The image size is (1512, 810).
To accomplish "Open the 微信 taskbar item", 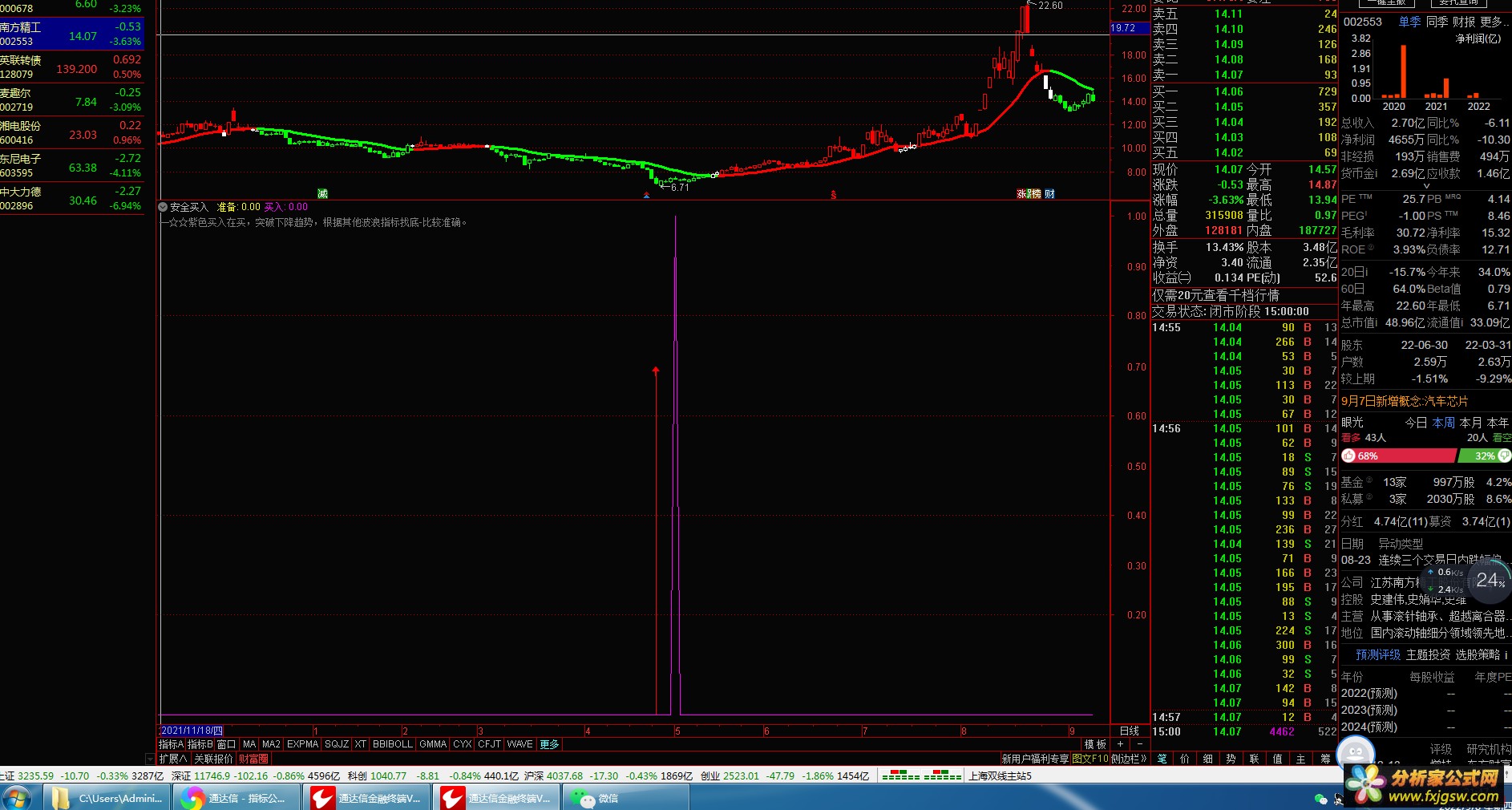I will (x=626, y=798).
